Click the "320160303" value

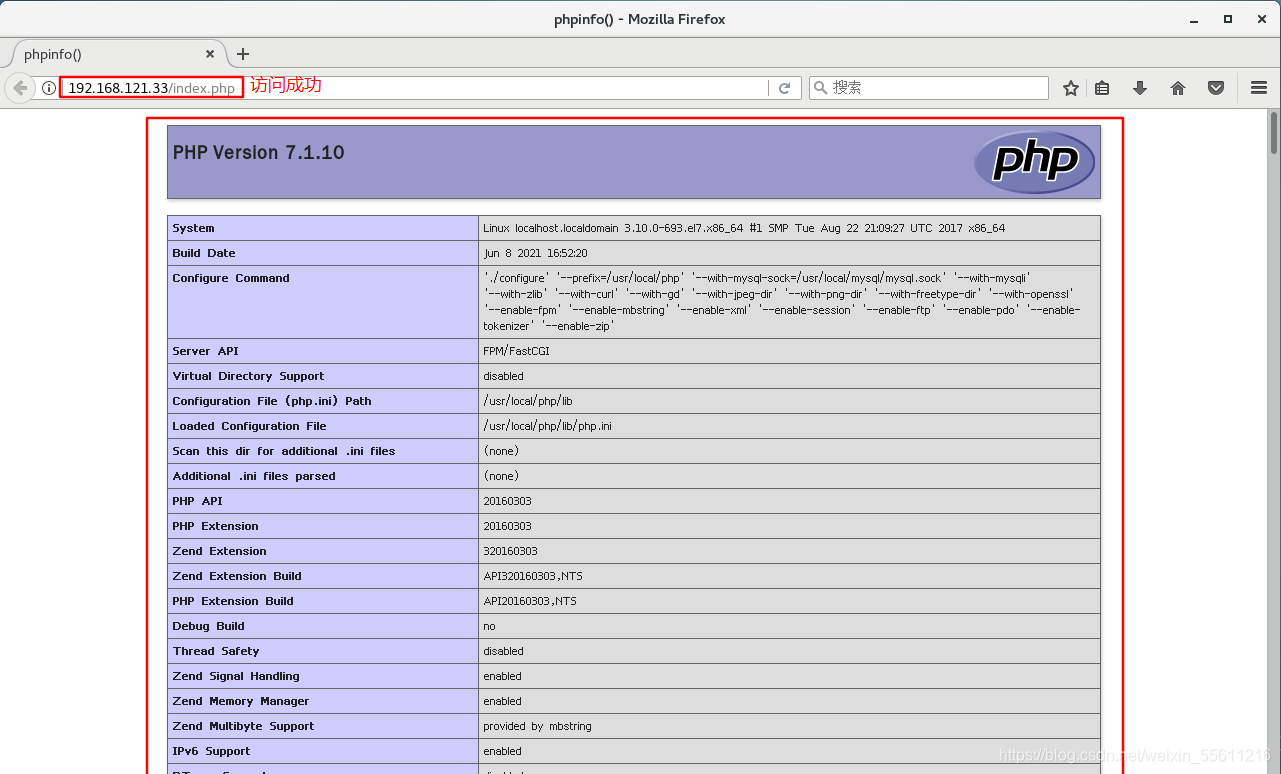point(510,551)
